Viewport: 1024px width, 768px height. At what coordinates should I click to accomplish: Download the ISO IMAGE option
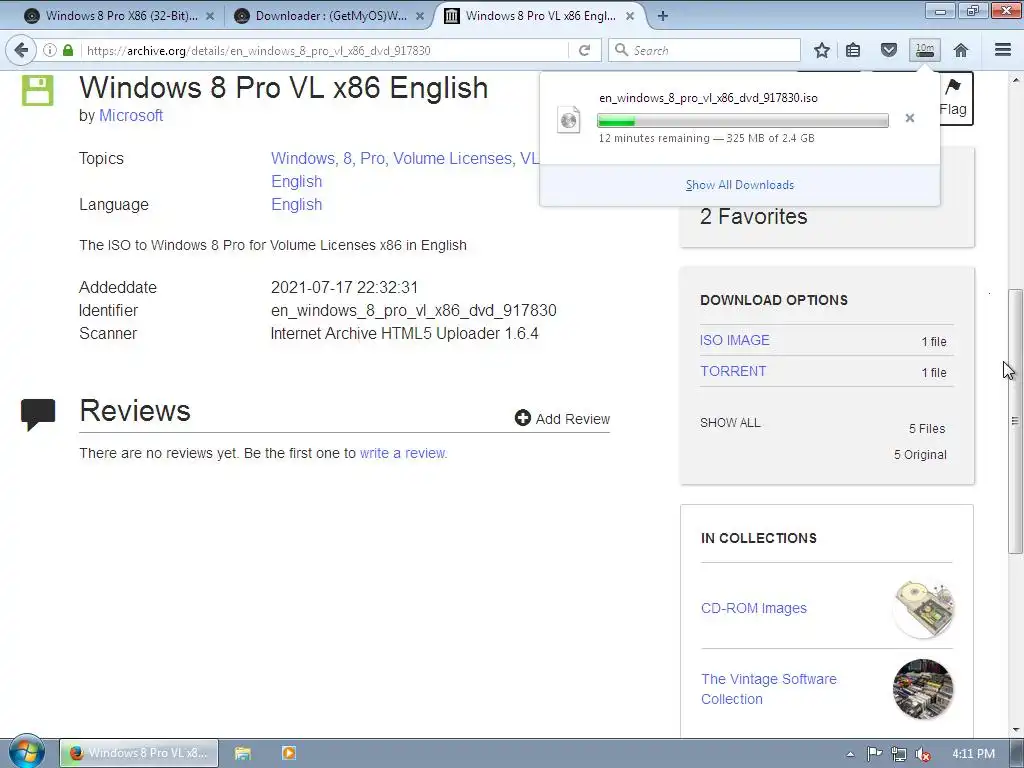735,340
